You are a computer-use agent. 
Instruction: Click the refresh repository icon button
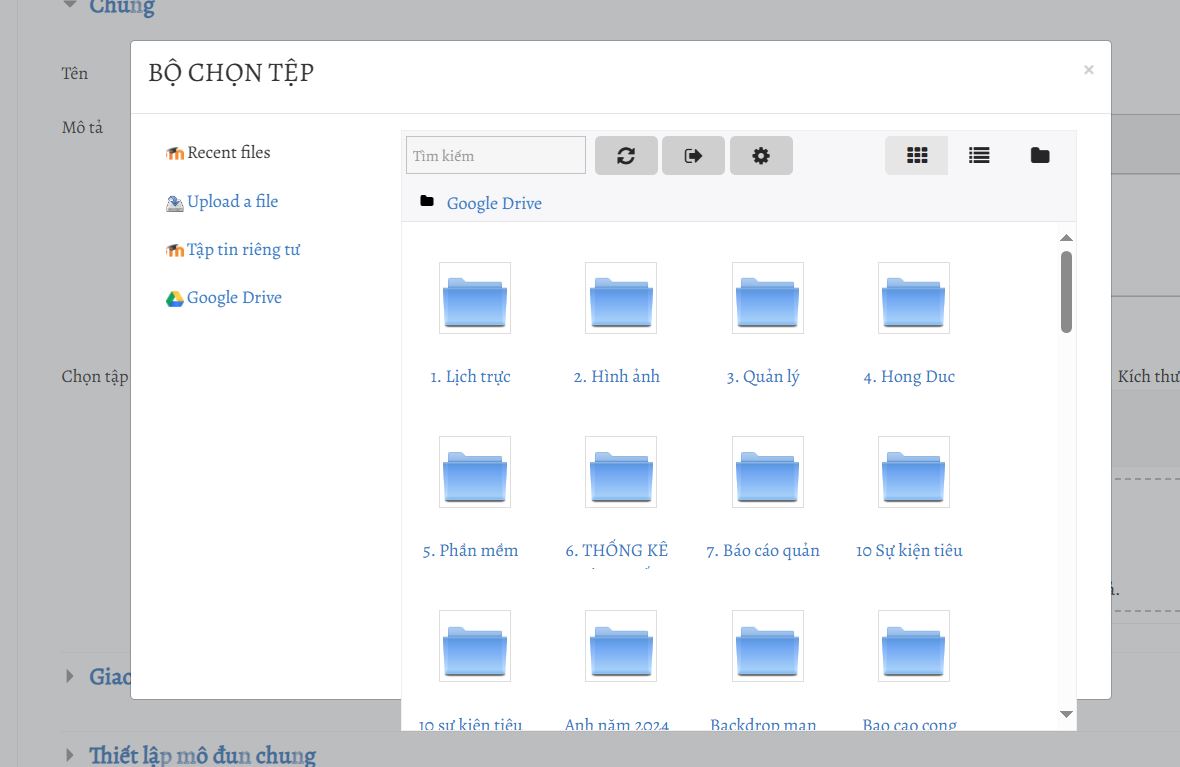tap(626, 156)
